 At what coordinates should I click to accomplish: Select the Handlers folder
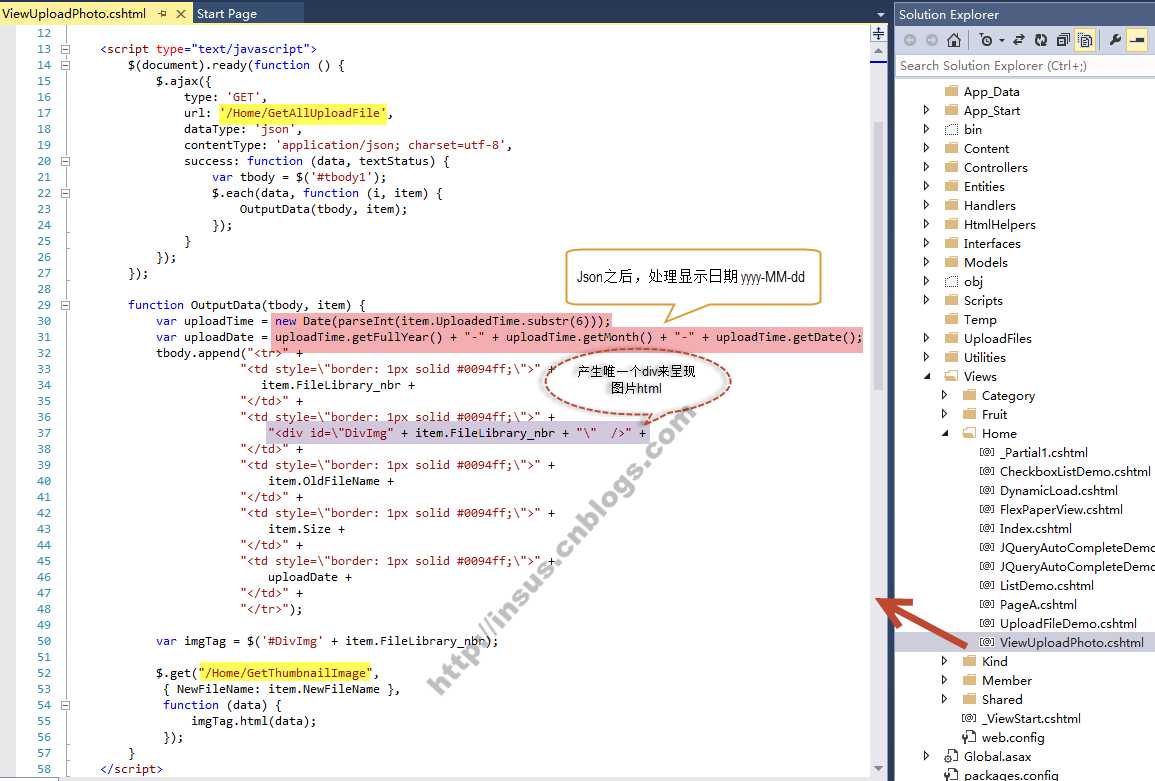[989, 206]
